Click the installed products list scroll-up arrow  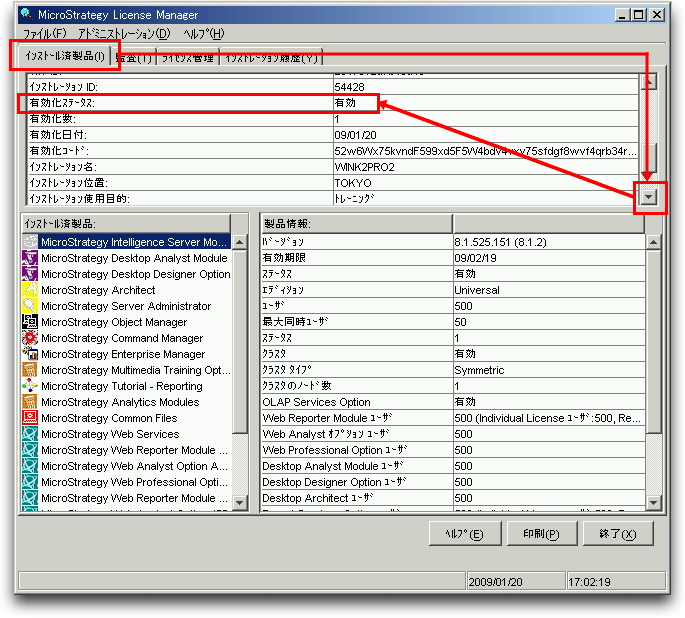tap(239, 242)
